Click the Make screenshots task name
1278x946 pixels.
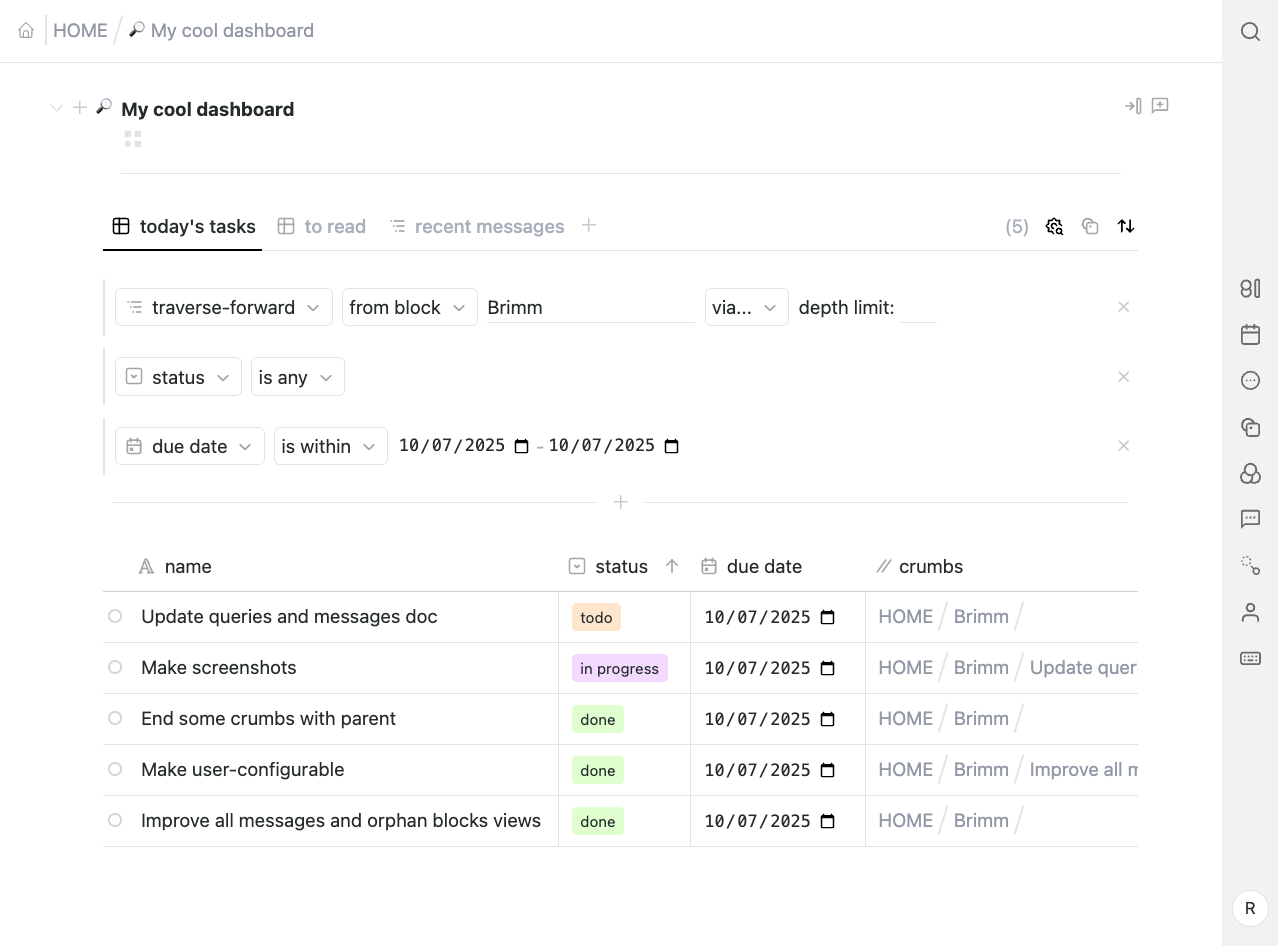tap(219, 668)
